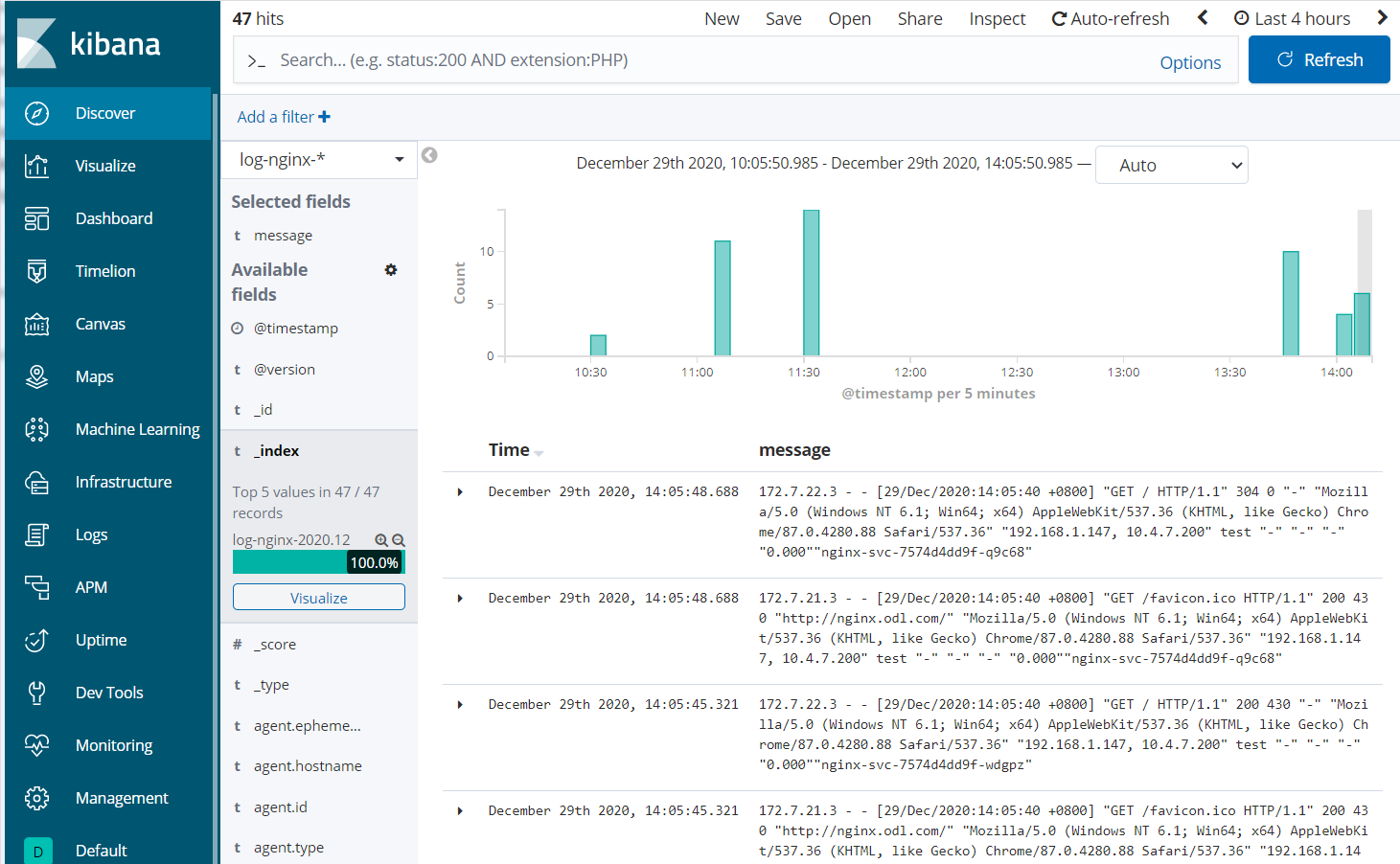
Task: Focus the search query input field
Action: [x=709, y=60]
